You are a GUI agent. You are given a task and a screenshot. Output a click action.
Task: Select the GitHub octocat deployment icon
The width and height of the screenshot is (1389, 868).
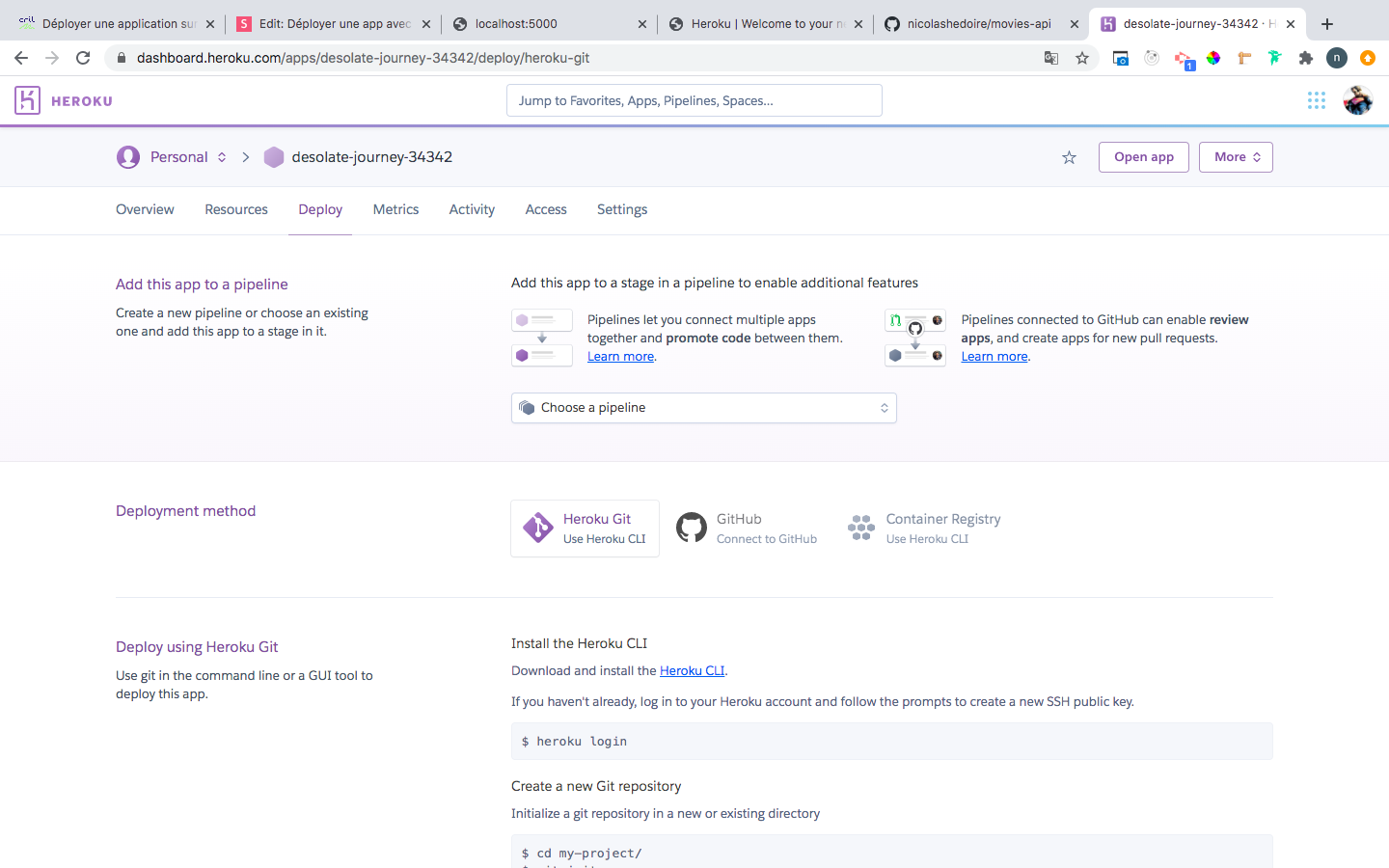(x=692, y=528)
